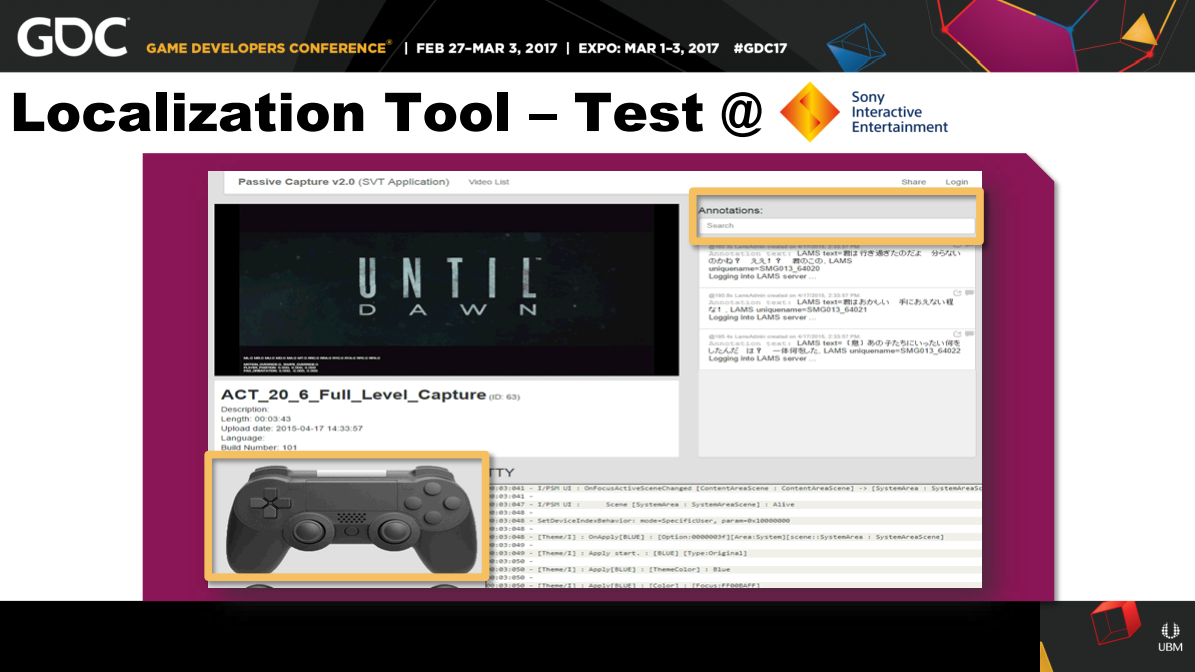Click comment icon on annotation SMG013_64022
The image size is (1195, 672).
pos(969,334)
